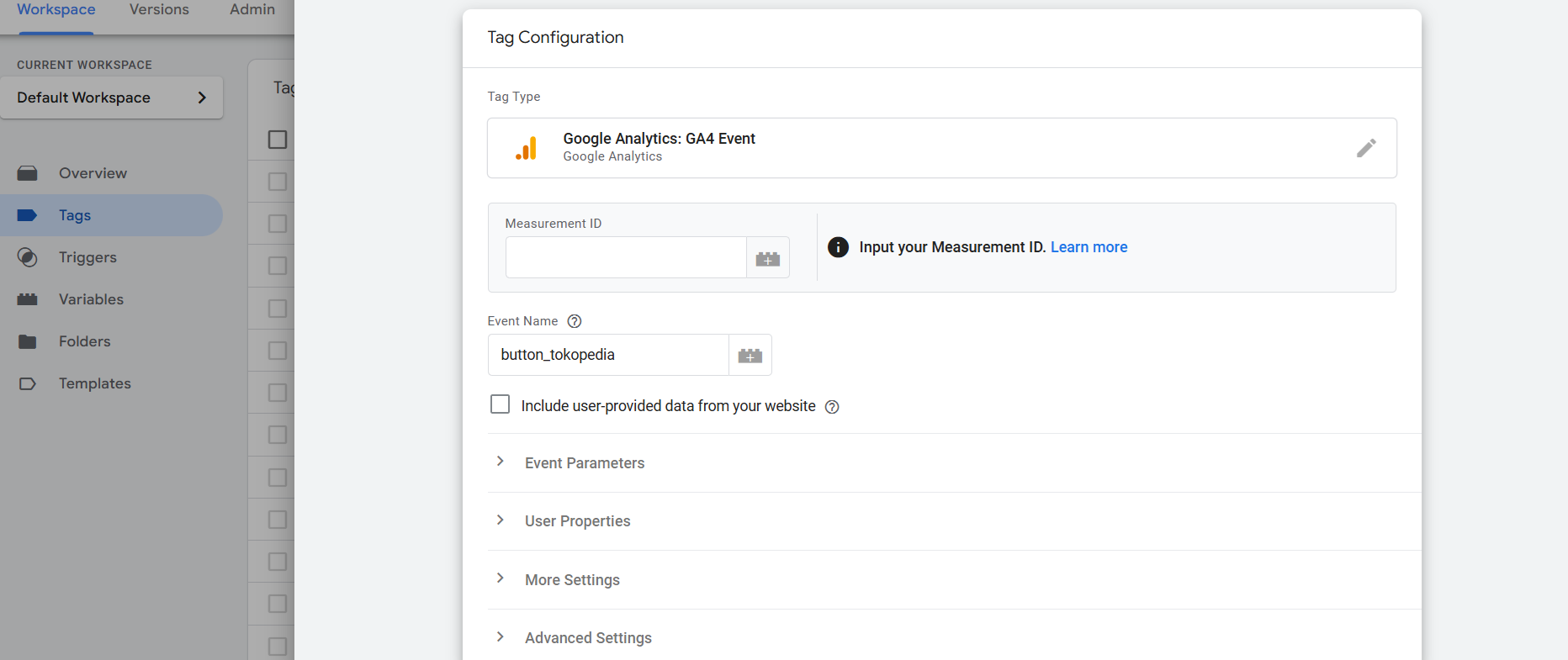Open the Learn more link
1568x660 pixels.
[1089, 247]
